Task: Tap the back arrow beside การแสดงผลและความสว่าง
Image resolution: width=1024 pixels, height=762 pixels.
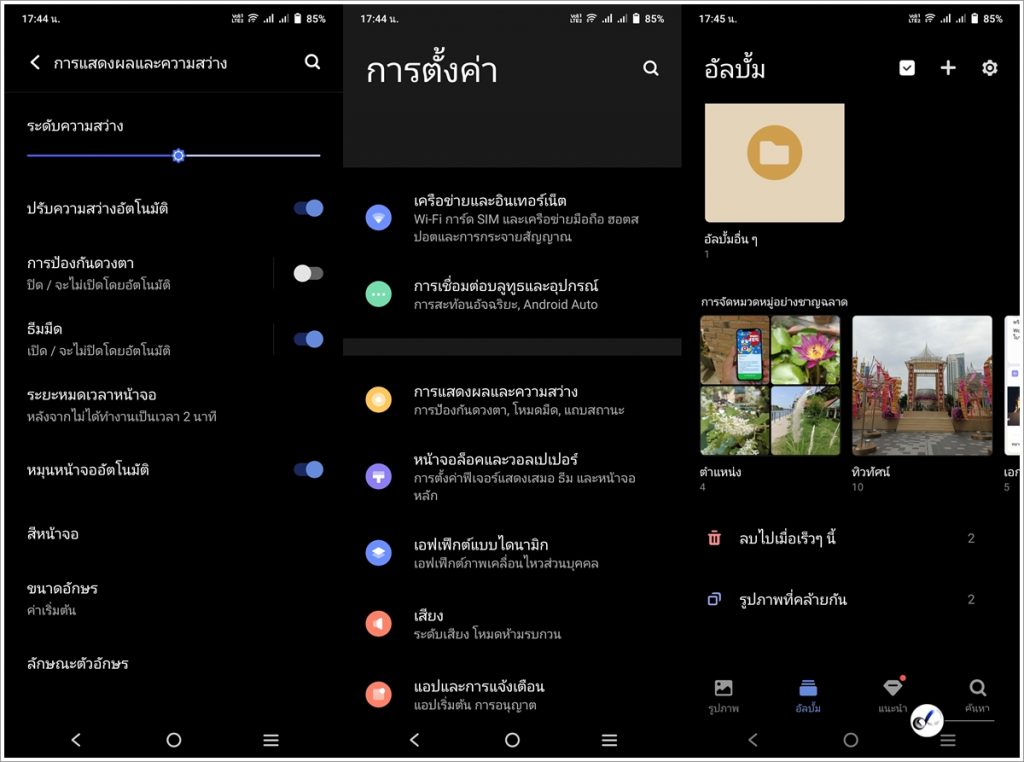Action: tap(35, 63)
